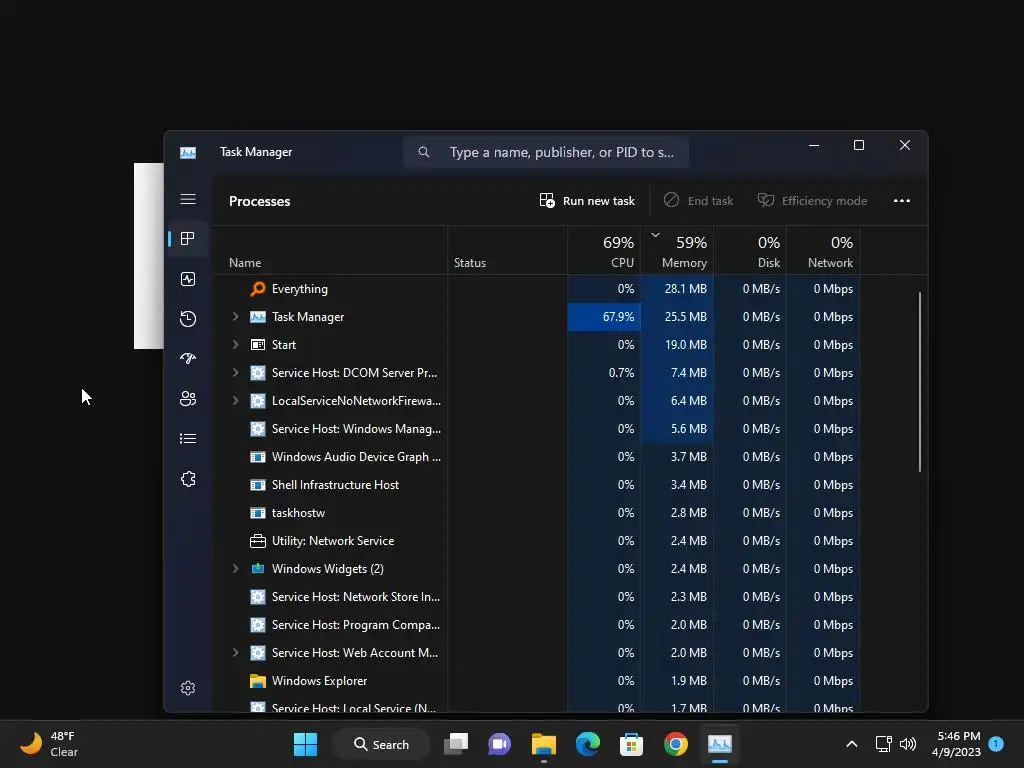
Task: Show hidden system tray icons
Action: tap(852, 744)
